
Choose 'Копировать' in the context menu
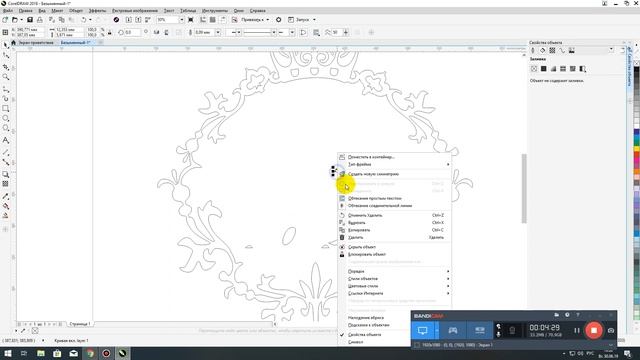tap(394, 230)
